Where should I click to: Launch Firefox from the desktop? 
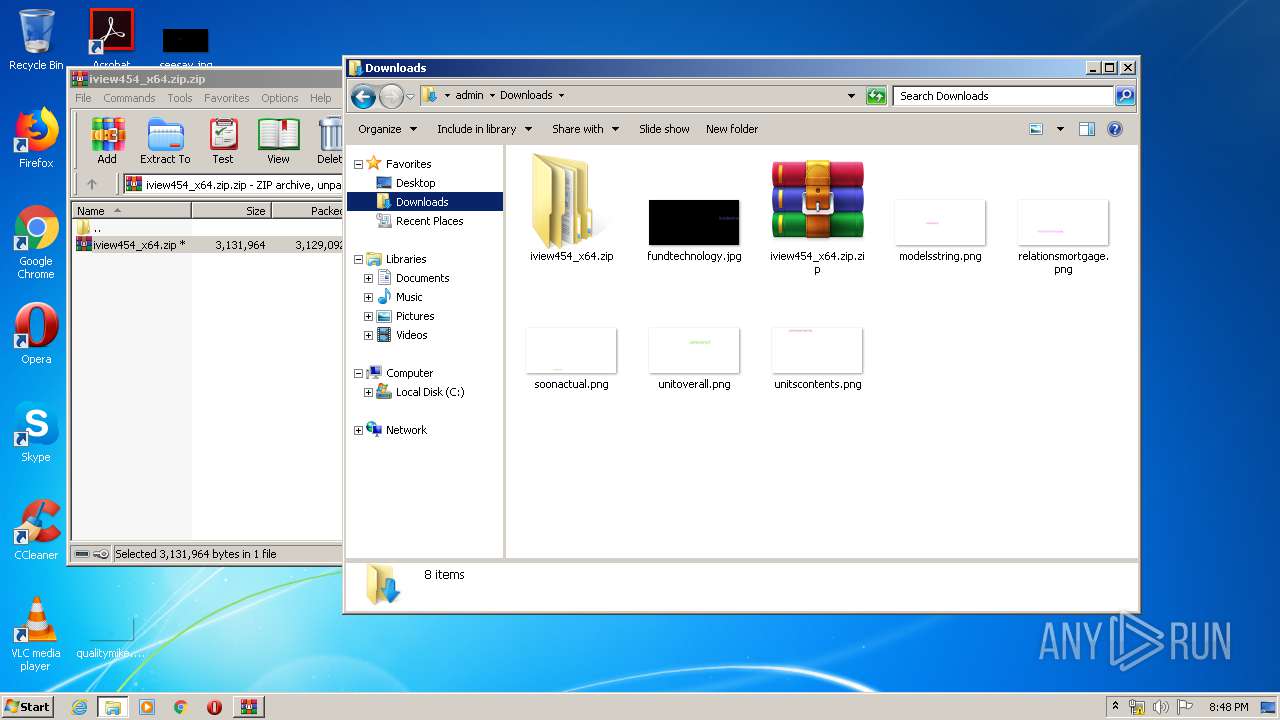coord(36,138)
